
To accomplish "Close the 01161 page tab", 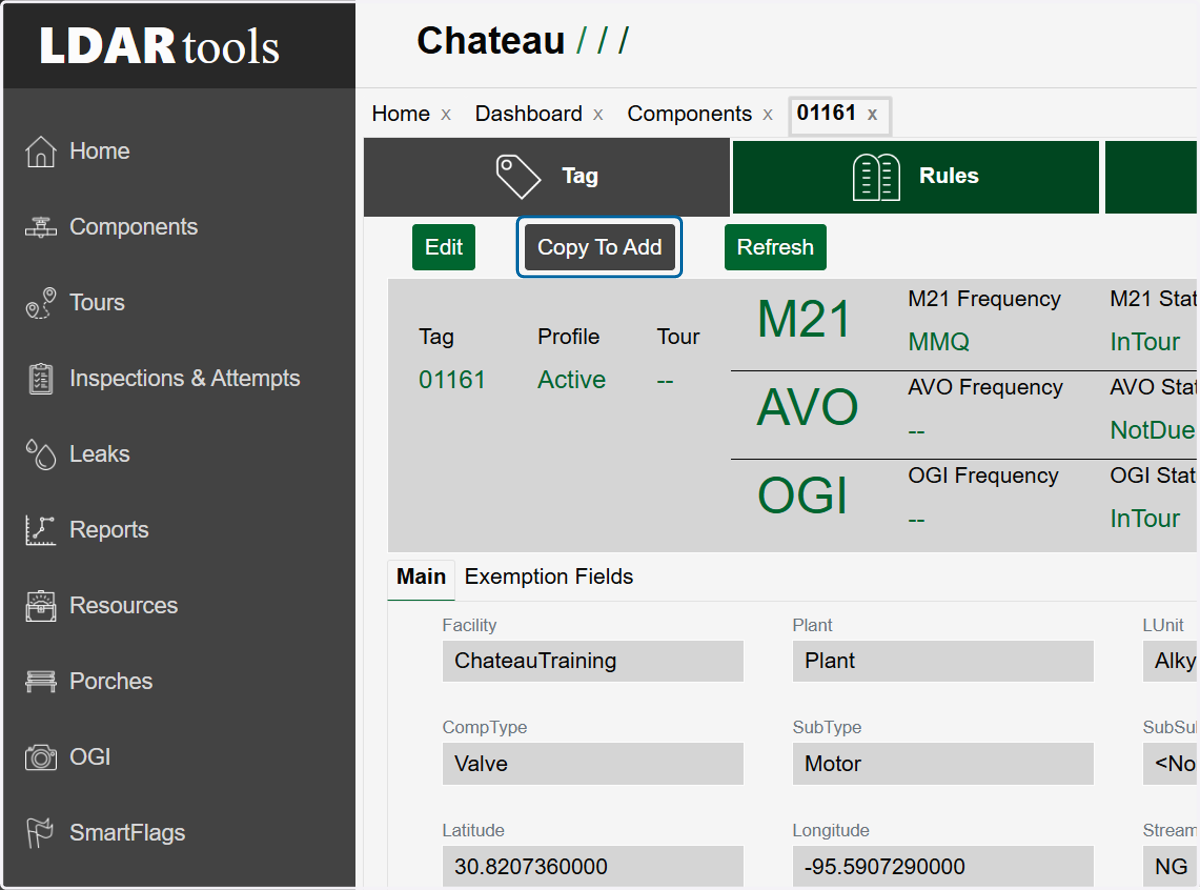I will click(872, 115).
